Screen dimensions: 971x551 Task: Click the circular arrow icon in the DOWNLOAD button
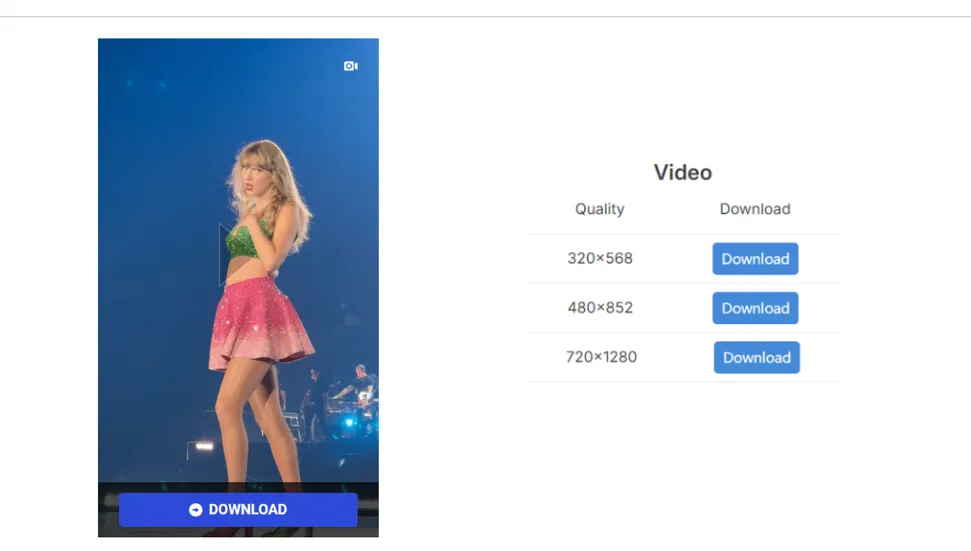click(x=196, y=510)
